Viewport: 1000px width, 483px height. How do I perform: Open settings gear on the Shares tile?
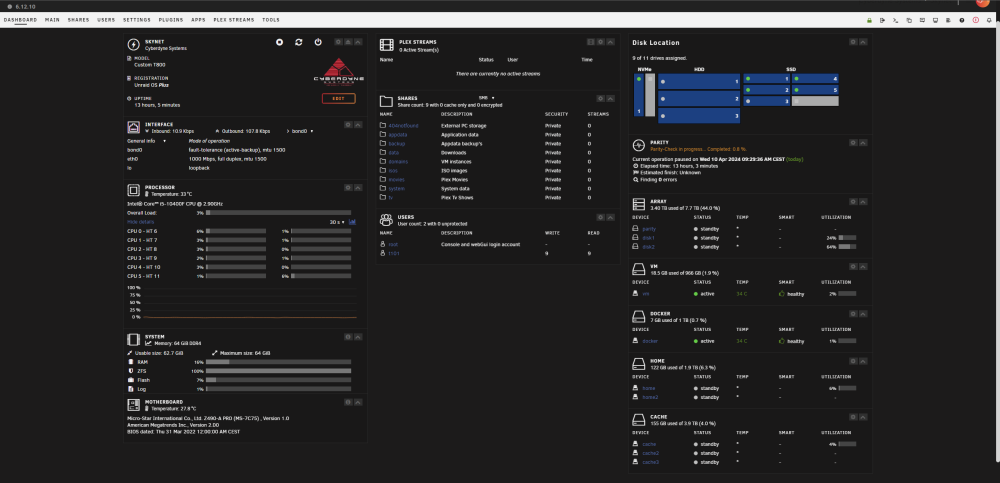tap(601, 99)
